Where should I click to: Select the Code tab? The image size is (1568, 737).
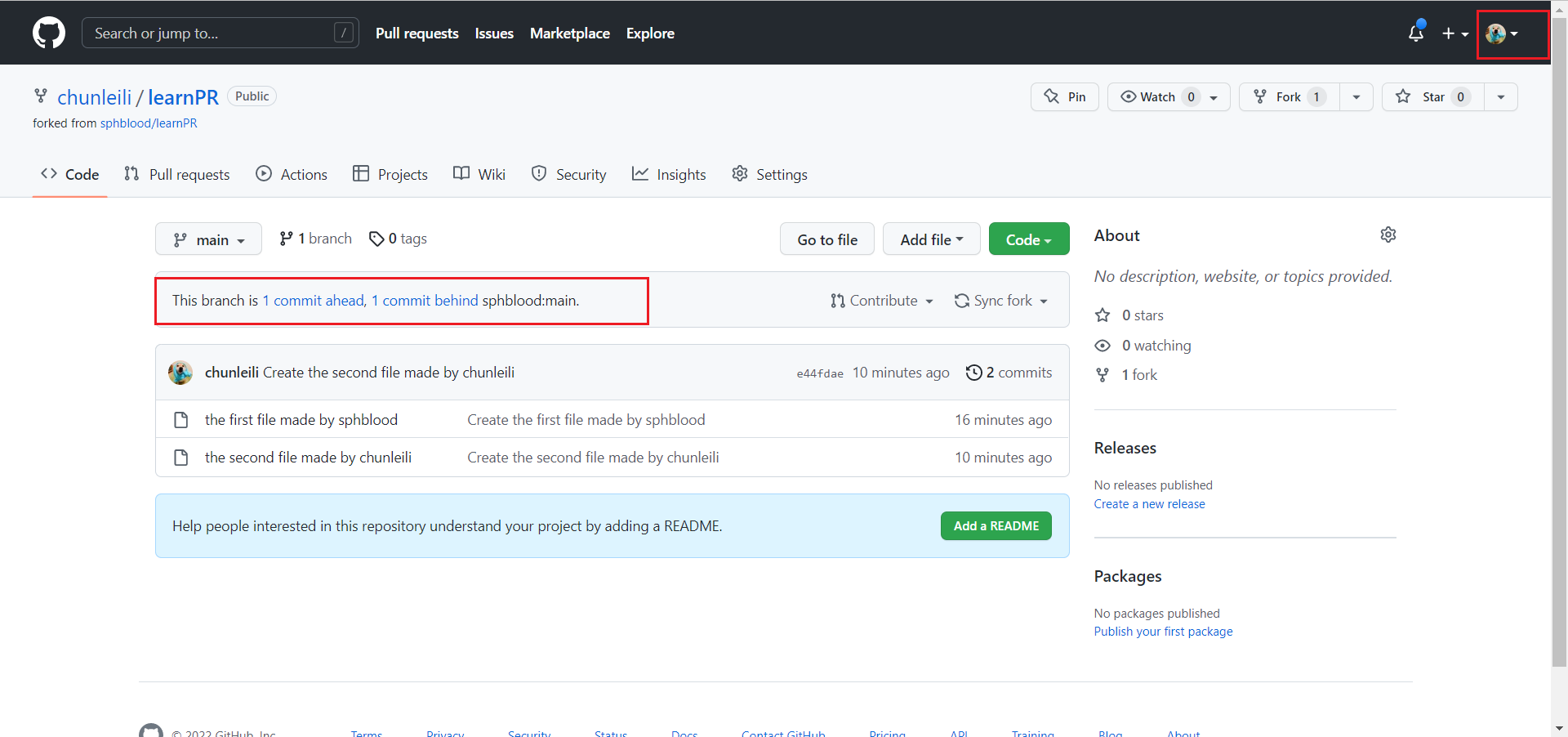(x=70, y=174)
